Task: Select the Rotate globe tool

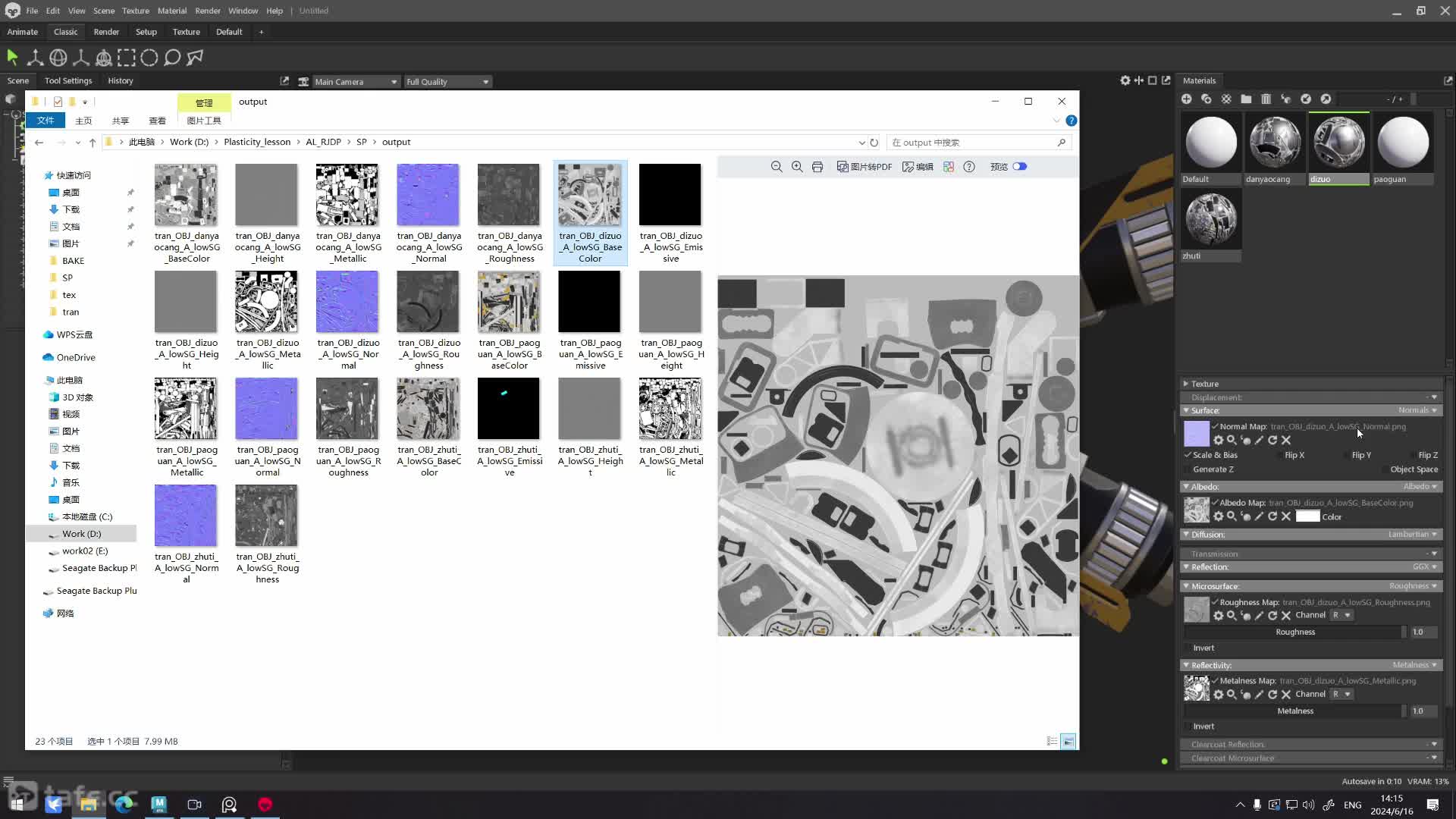Action: 58,57
